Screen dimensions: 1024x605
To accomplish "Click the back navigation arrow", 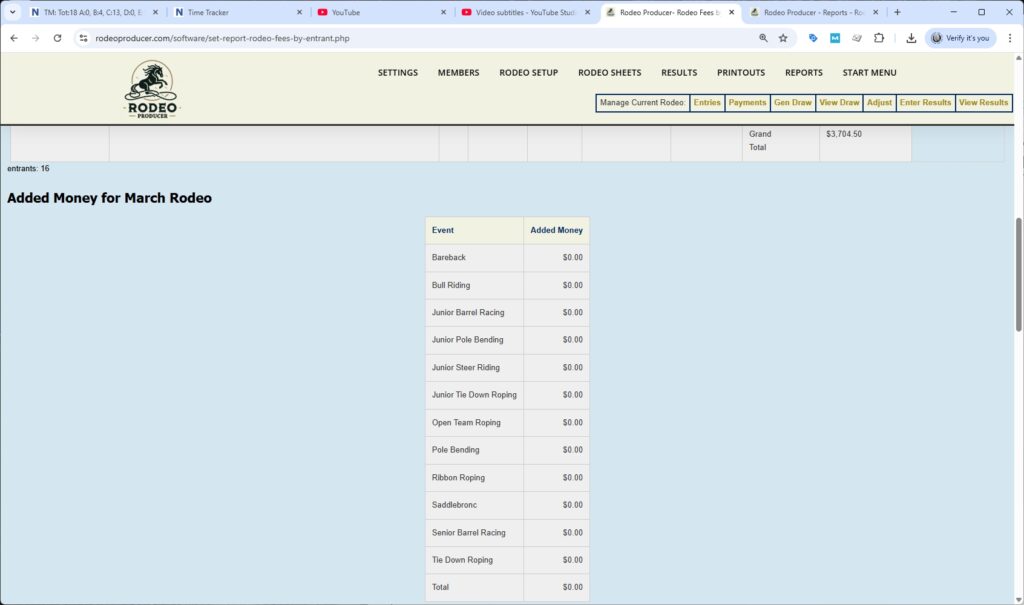I will coord(13,37).
